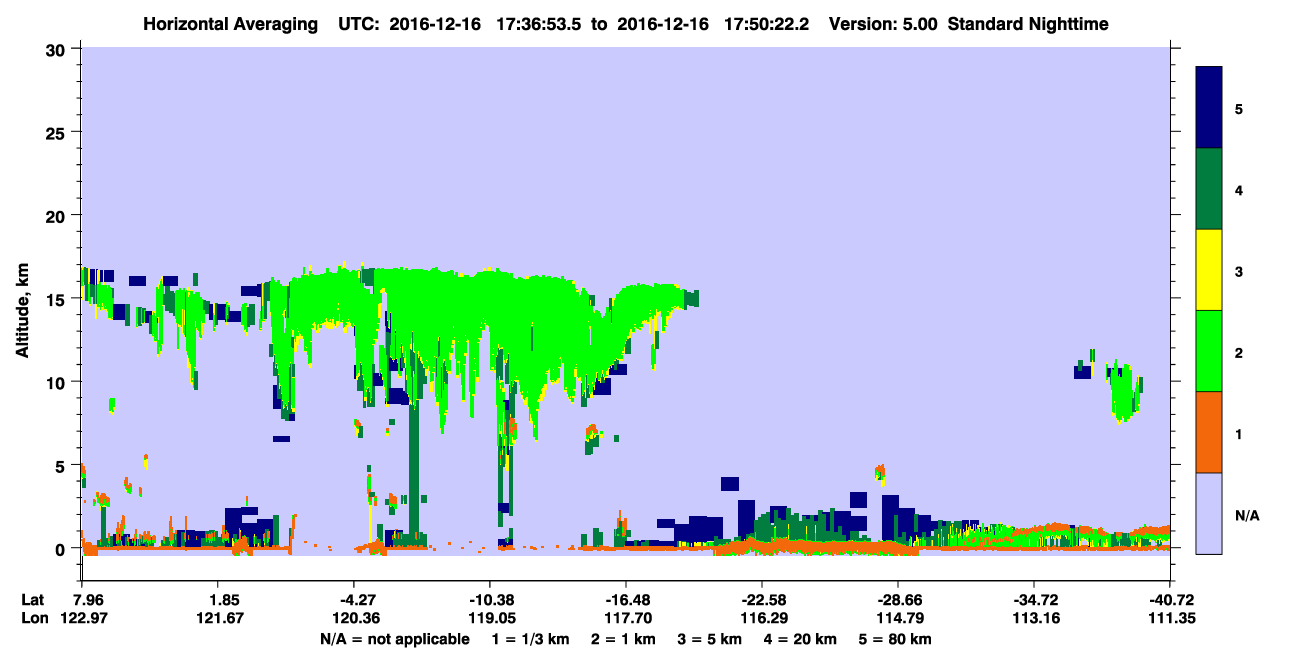Click latitude value -22.58
This screenshot has width=1300, height=667.
coord(762,600)
